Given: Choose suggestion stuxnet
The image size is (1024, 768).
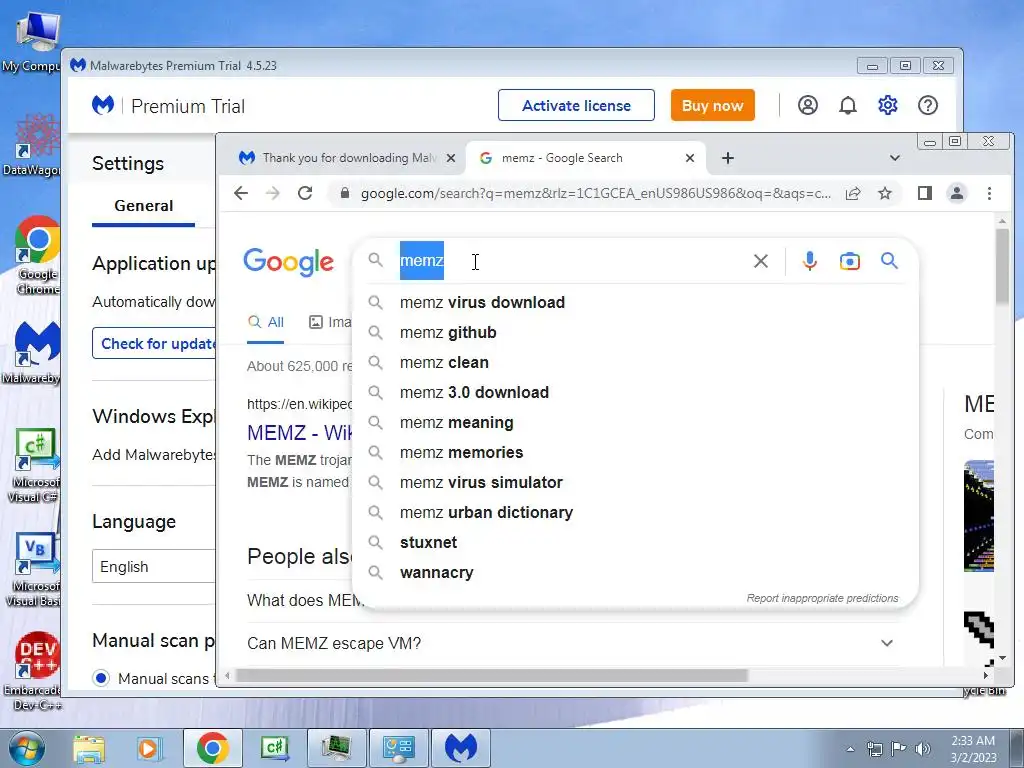Looking at the screenshot, I should pyautogui.click(x=635, y=543).
